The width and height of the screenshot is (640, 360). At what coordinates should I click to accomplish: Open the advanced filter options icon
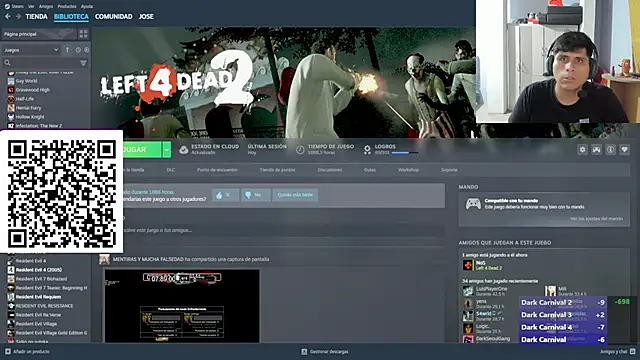83,63
